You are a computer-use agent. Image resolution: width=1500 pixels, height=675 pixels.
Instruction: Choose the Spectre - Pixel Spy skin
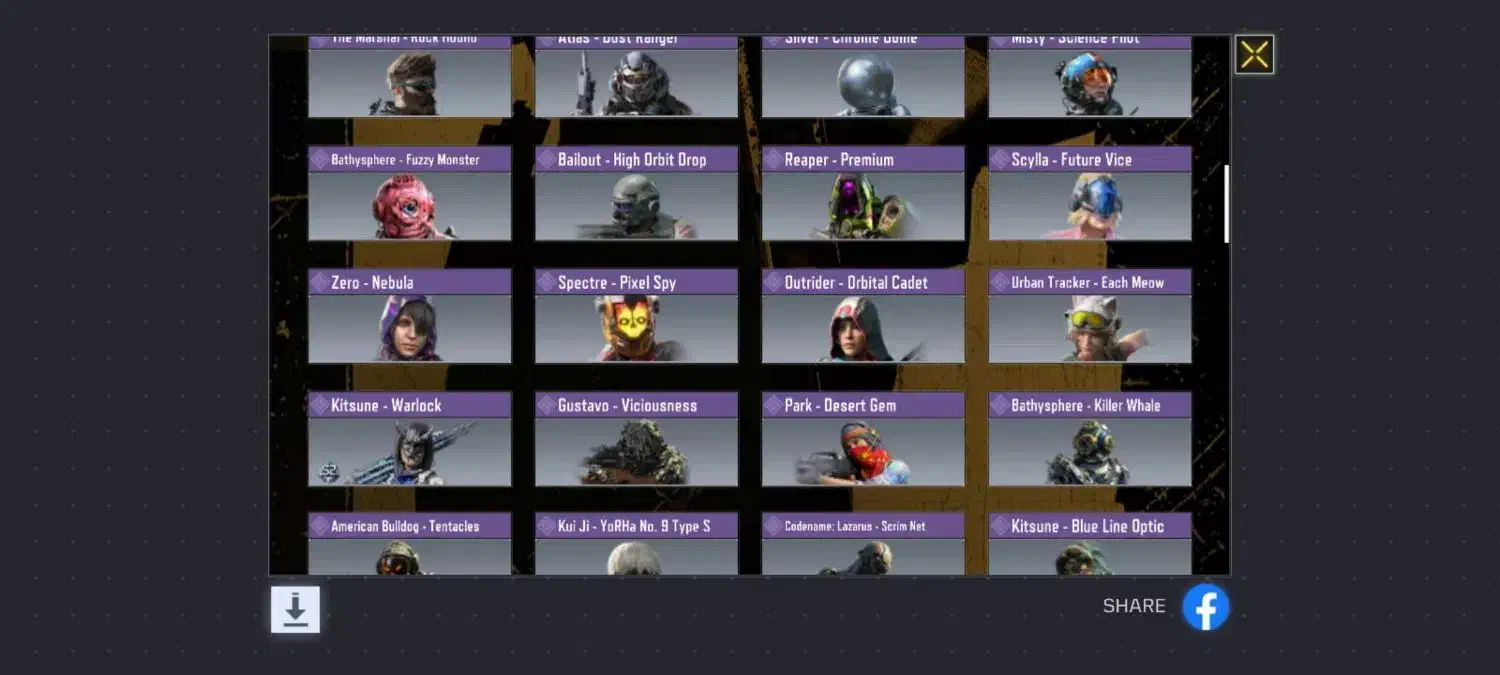tap(637, 316)
